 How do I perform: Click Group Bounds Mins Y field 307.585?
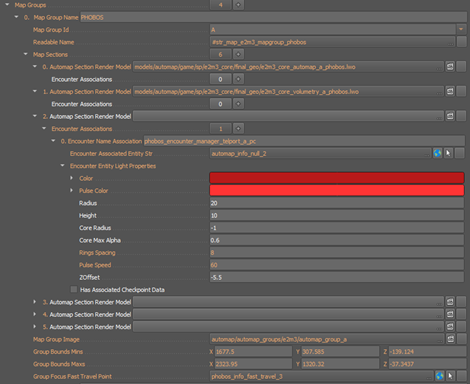click(340, 352)
